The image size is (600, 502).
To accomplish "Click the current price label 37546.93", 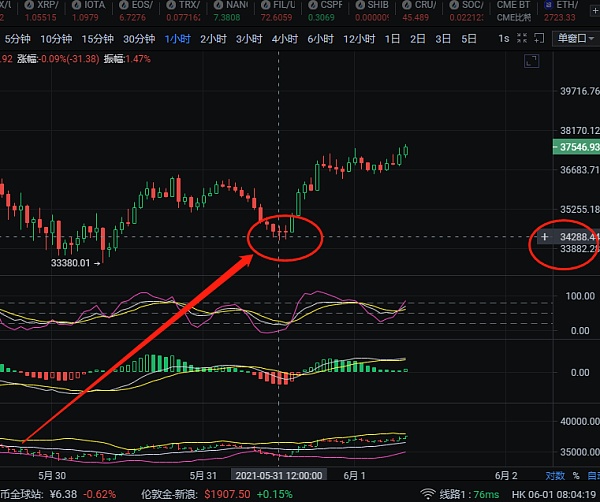I will pos(576,147).
